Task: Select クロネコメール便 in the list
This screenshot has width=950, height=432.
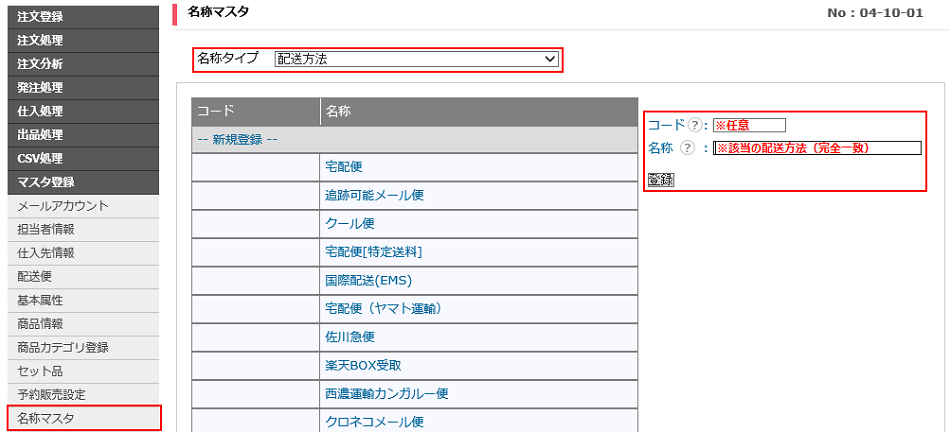Action: point(374,422)
